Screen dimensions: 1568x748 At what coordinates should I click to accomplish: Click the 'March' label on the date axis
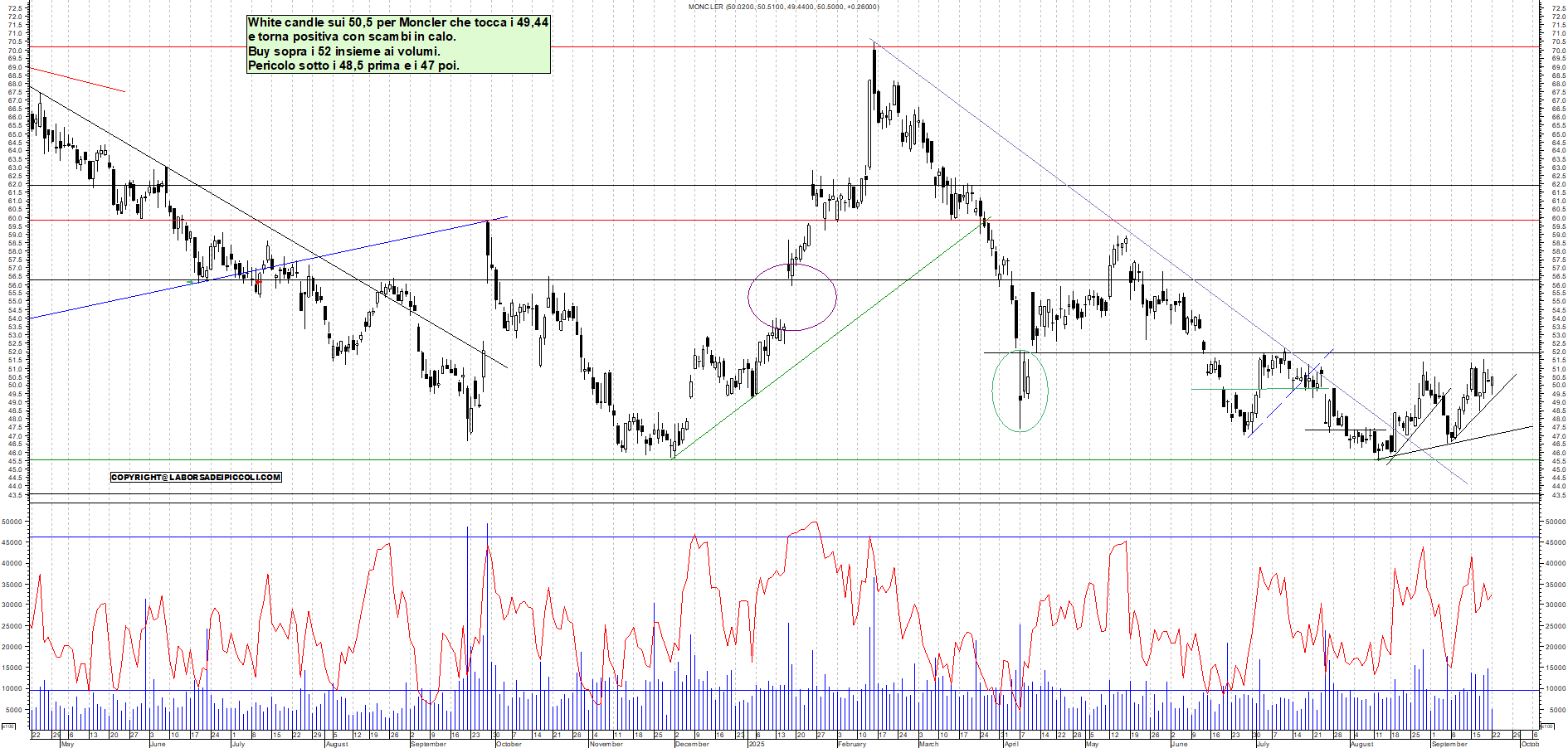point(928,744)
